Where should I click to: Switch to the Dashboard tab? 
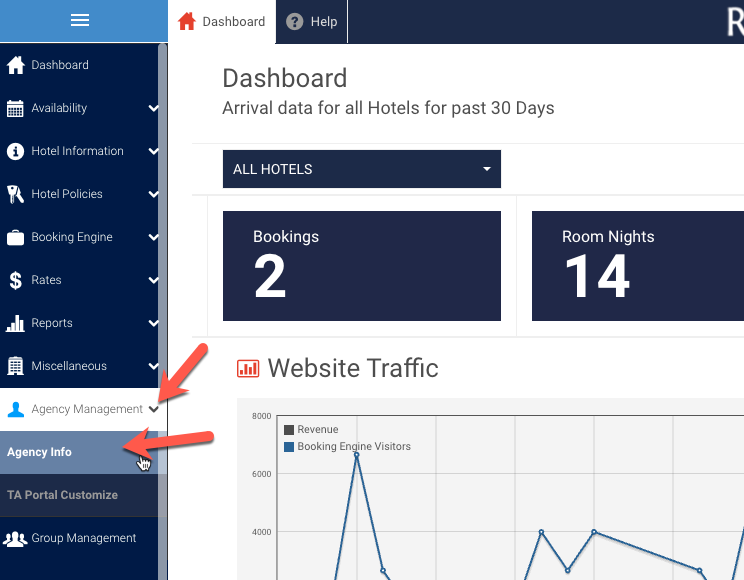click(x=222, y=21)
